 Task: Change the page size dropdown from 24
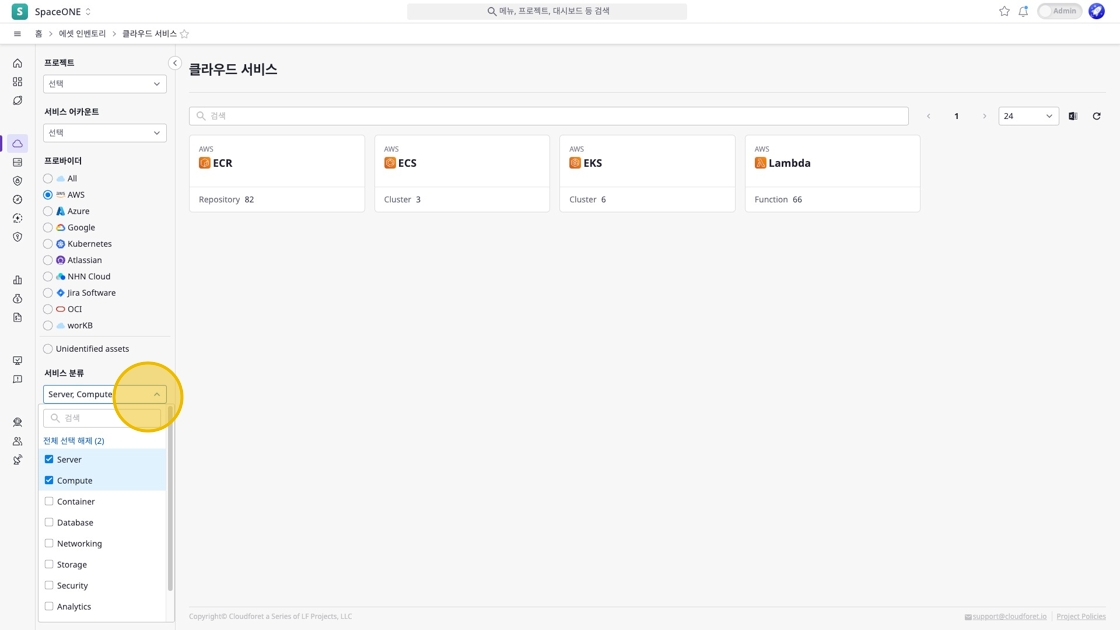click(1028, 116)
